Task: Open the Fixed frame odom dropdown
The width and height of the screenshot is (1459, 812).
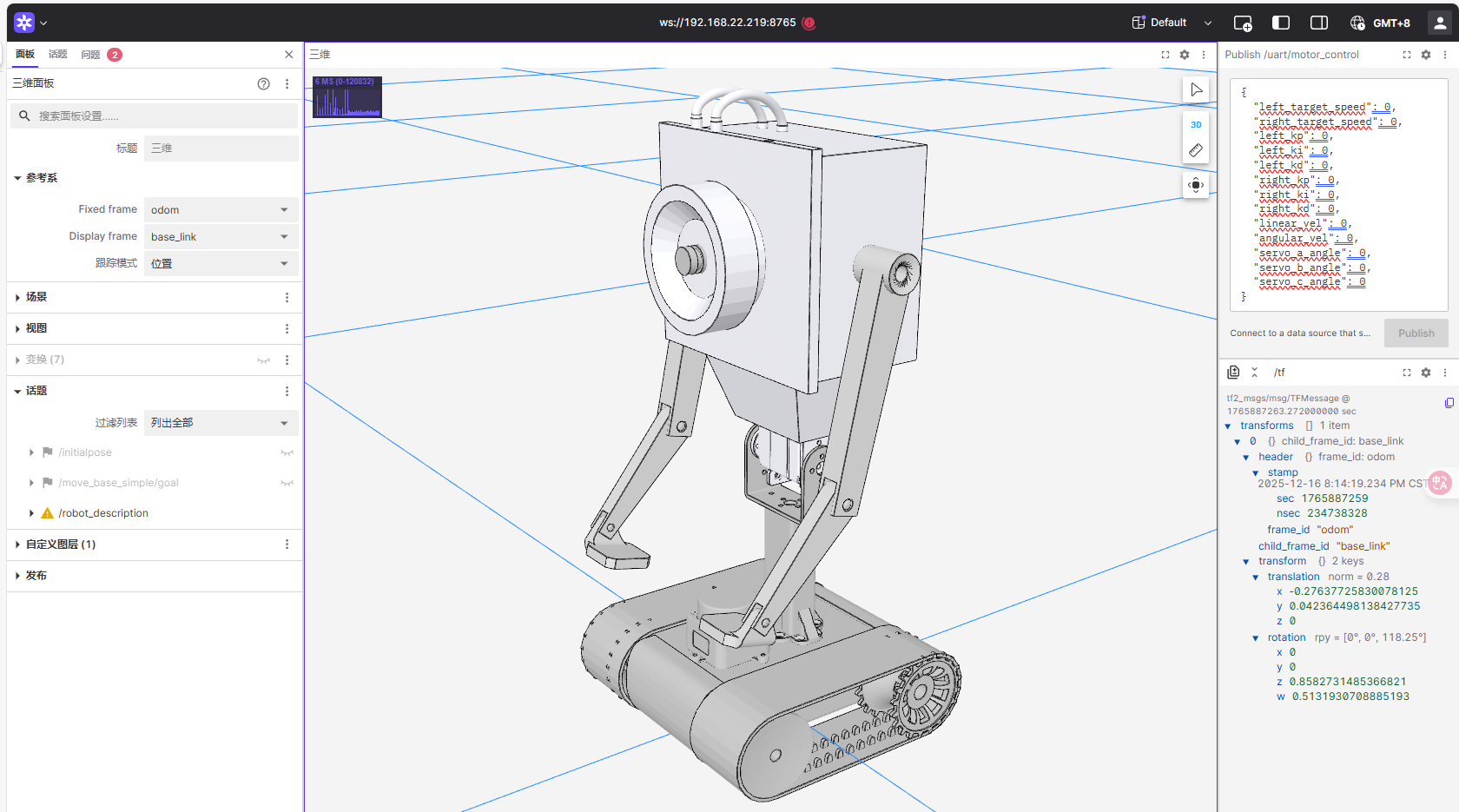Action: [x=221, y=210]
